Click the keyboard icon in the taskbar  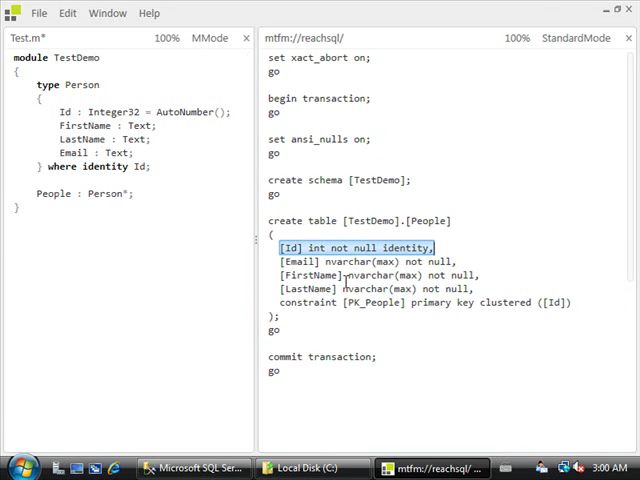[506, 468]
